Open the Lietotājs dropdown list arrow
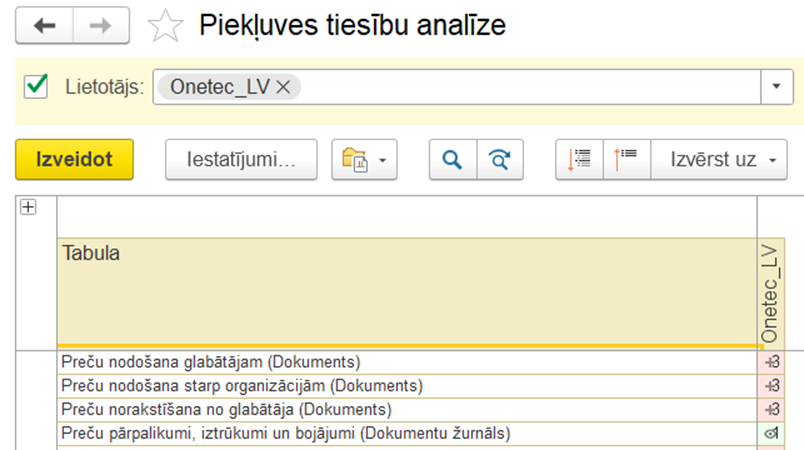Screen dimensions: 804x450 (776, 87)
